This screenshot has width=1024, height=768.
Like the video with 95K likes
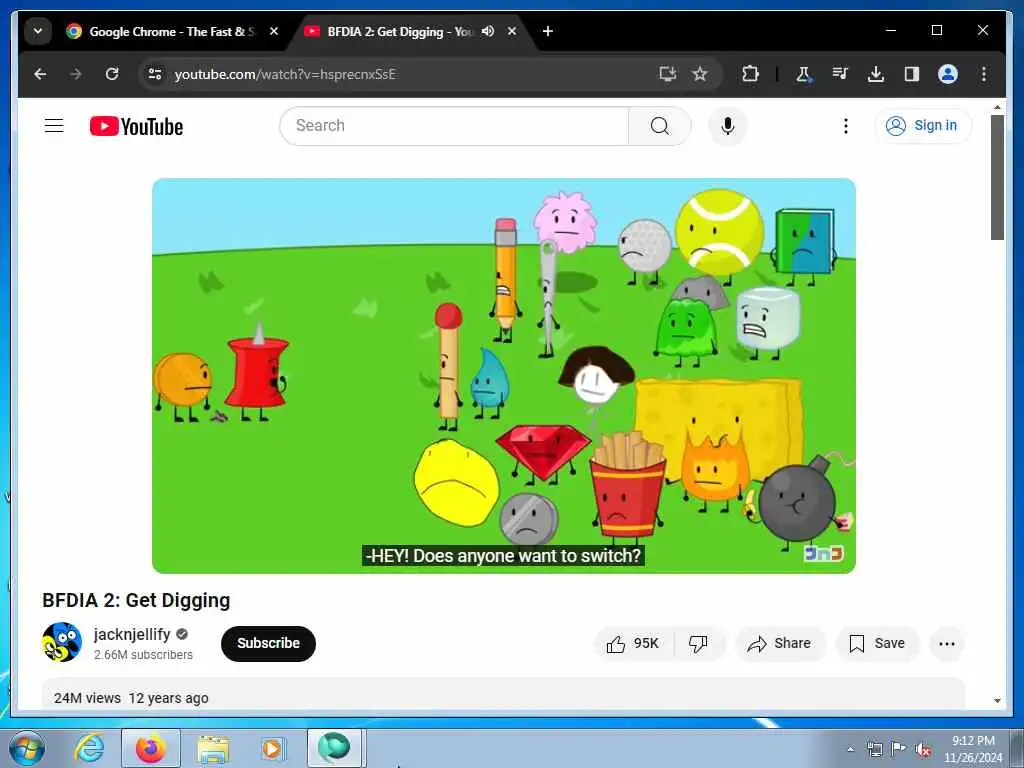(633, 644)
